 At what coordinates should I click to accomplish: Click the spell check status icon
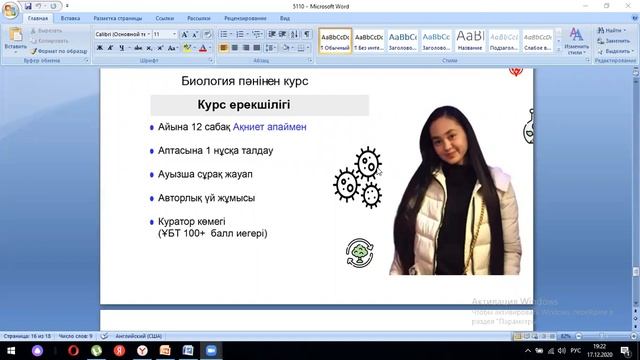click(x=104, y=336)
